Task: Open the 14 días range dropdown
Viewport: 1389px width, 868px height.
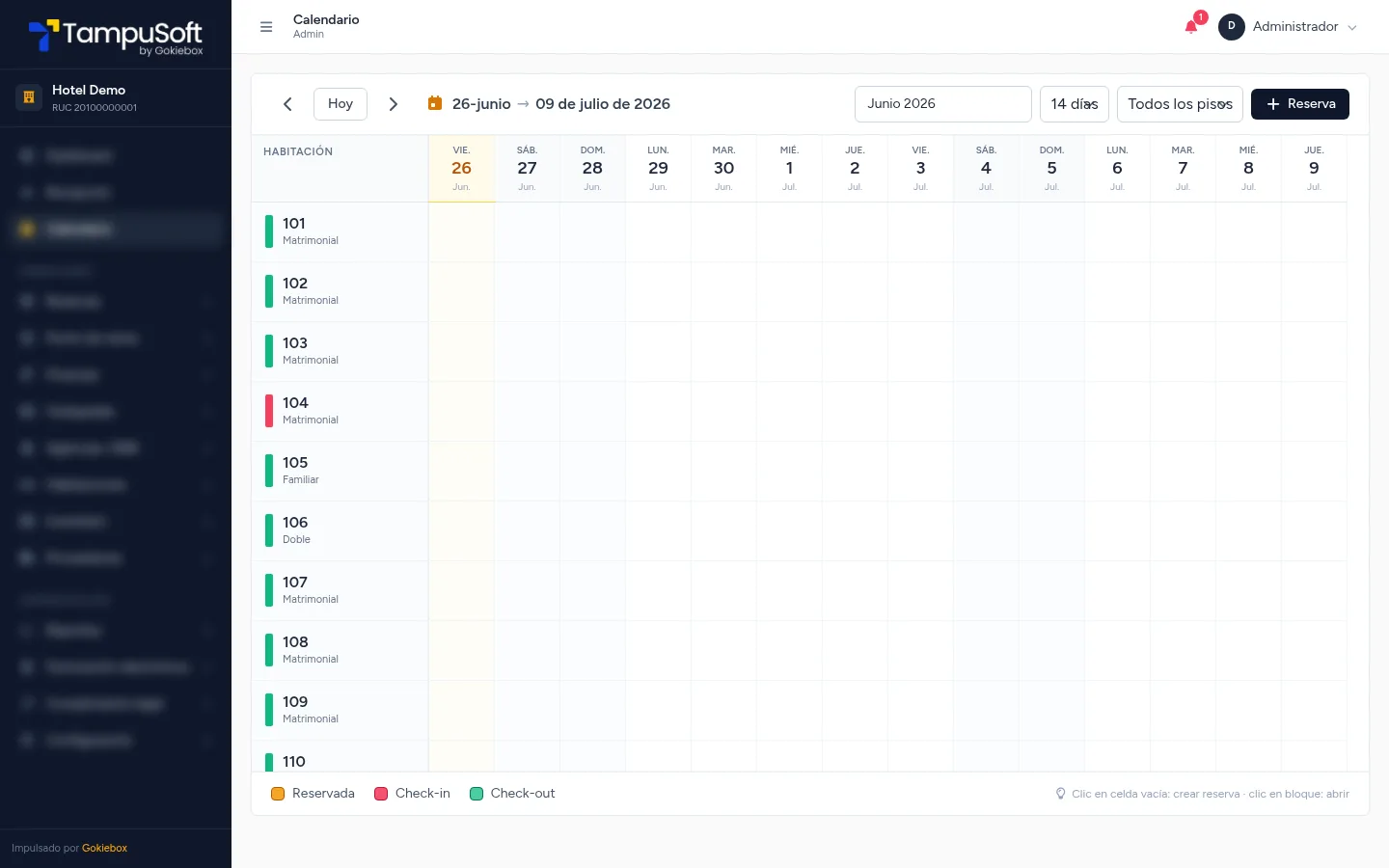Action: point(1075,104)
